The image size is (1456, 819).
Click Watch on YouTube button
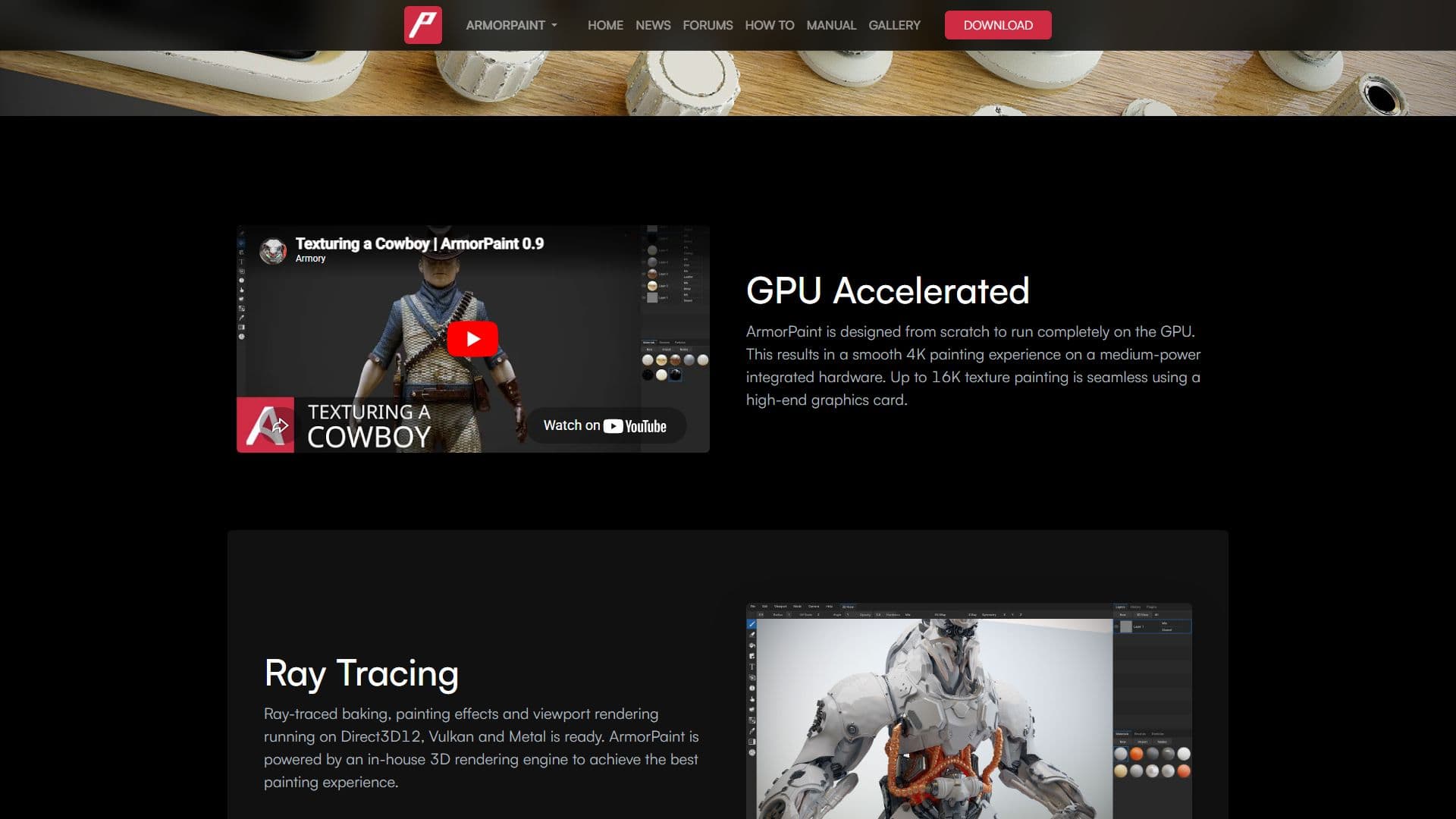tap(605, 426)
